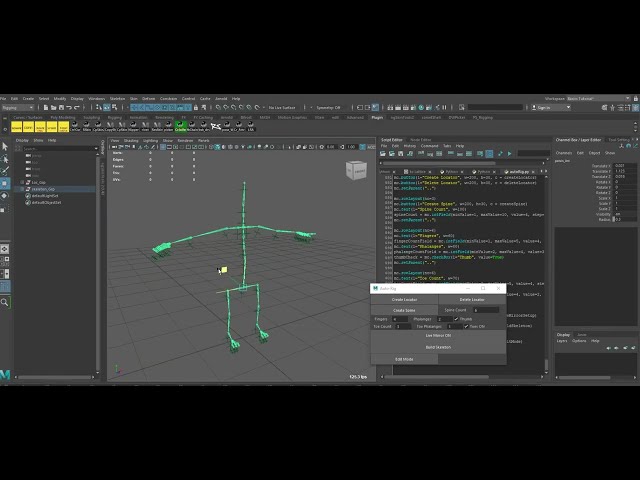Click the skeleton shelf icon
This screenshot has height=480, width=640.
coord(216,127)
